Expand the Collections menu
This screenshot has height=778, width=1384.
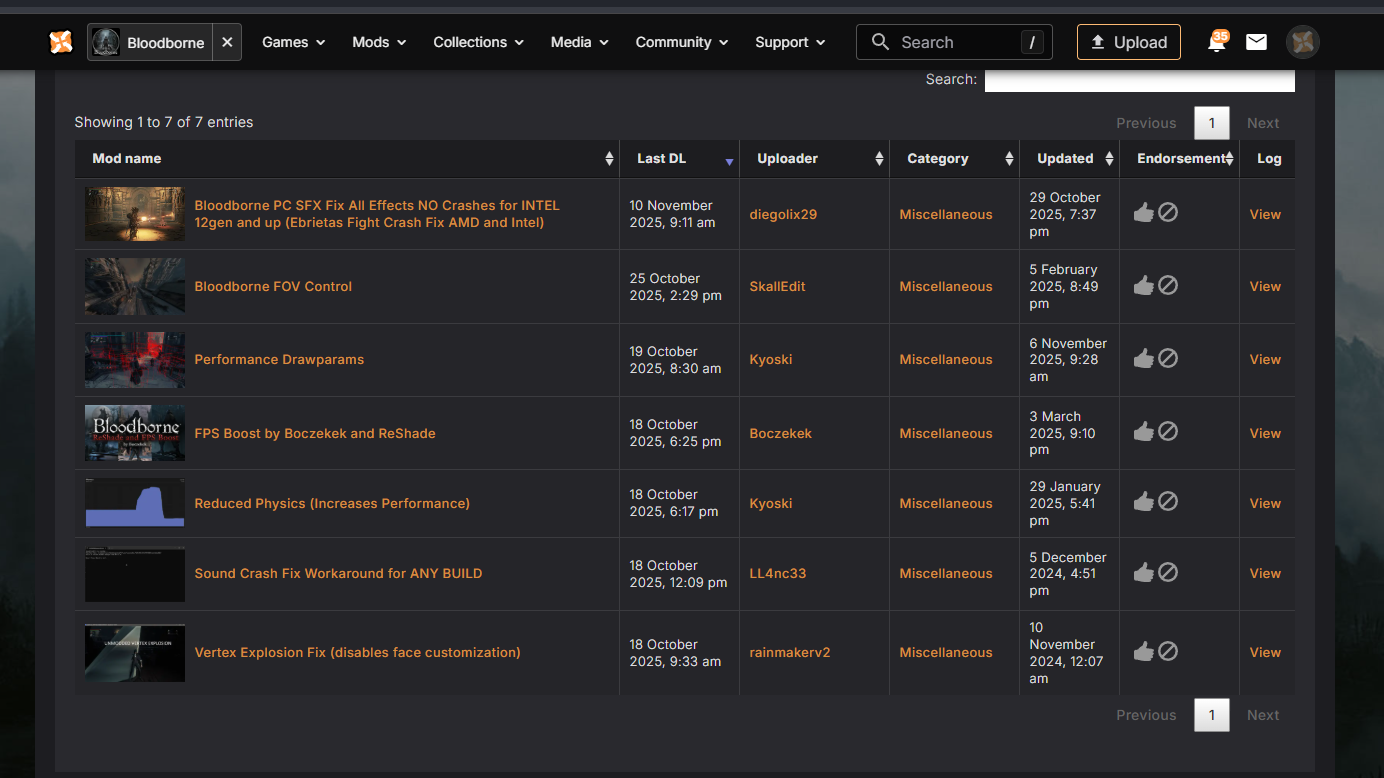pos(479,42)
